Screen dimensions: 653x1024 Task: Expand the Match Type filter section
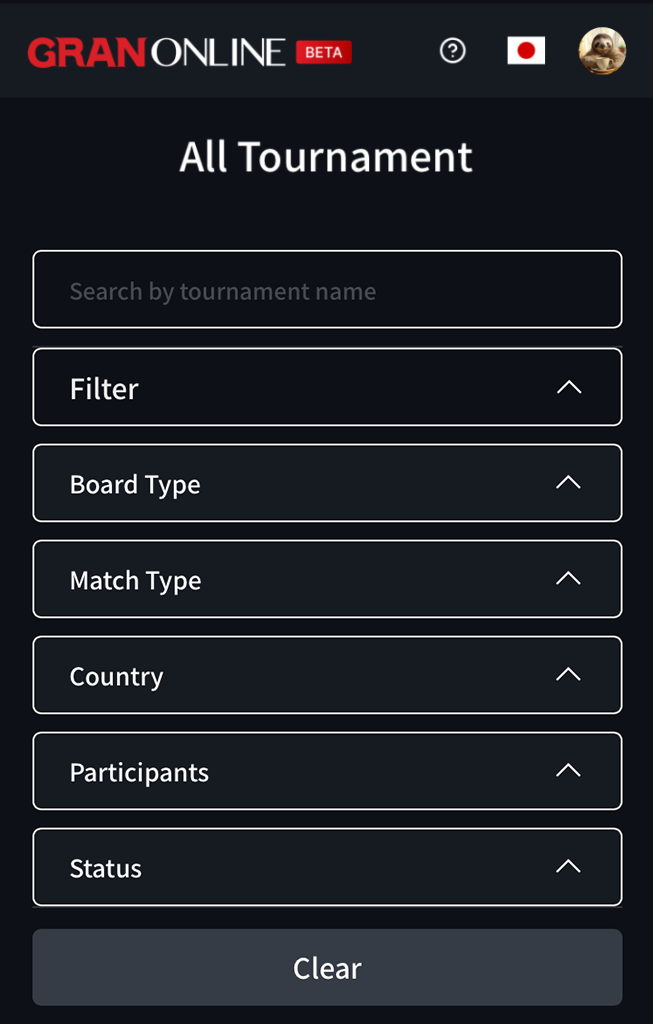(327, 579)
